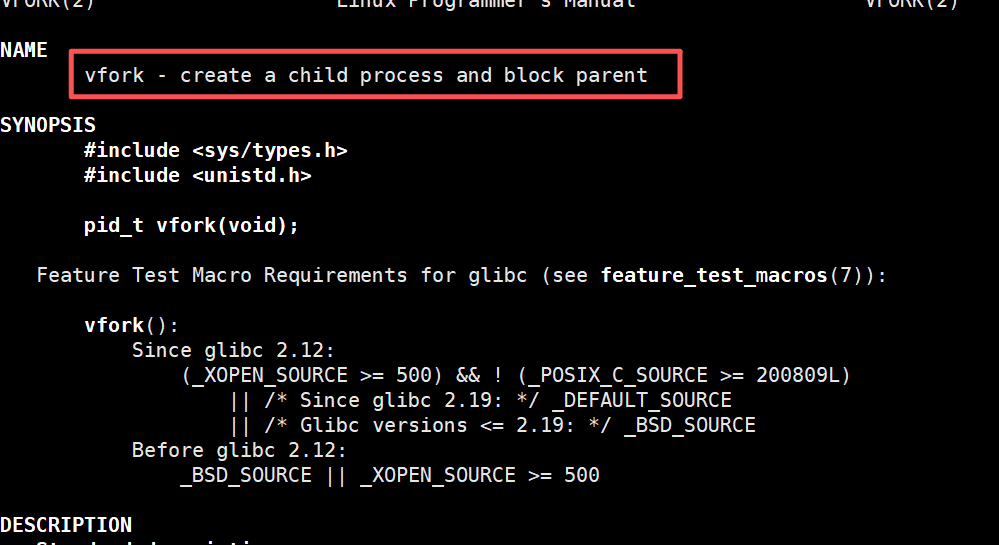
Task: Select the #include <sys/types.h> line
Action: [216, 150]
